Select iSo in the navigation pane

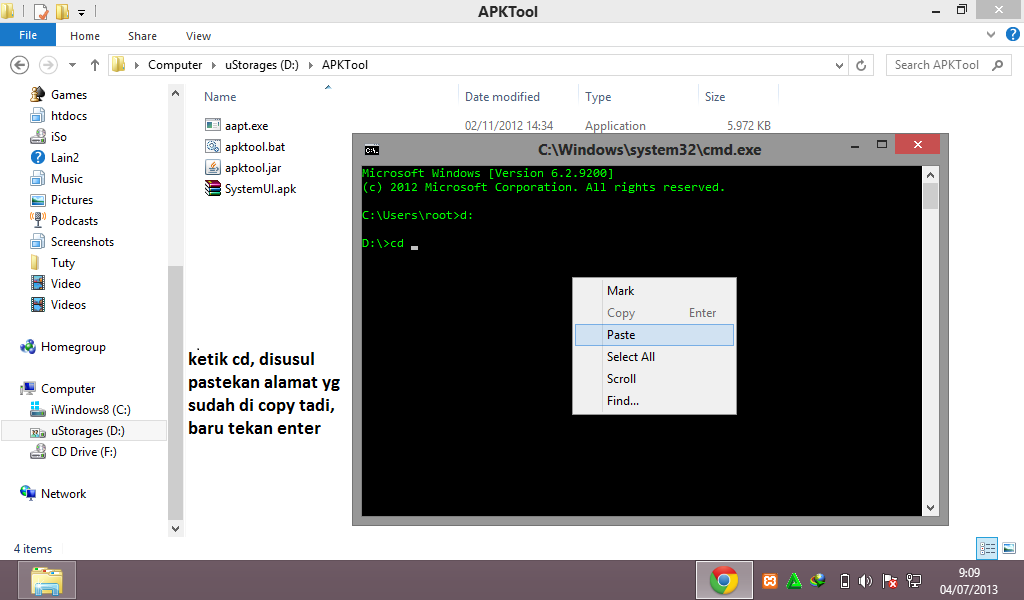(x=59, y=136)
